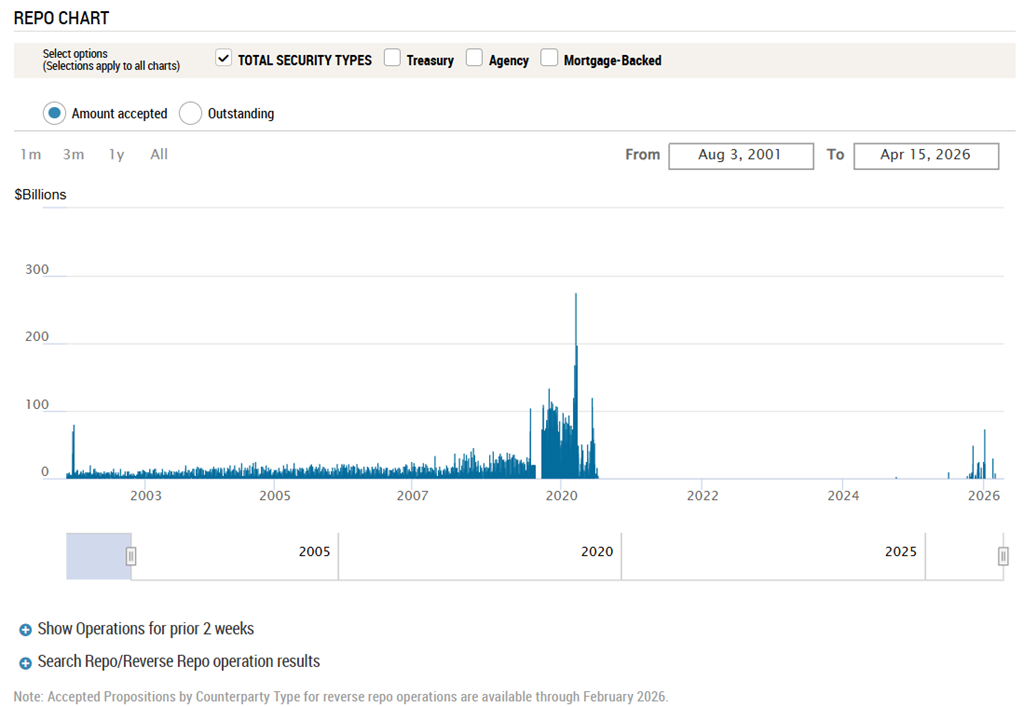This screenshot has width=1024, height=707.
Task: Switch chart range to 3m
Action: [x=73, y=154]
